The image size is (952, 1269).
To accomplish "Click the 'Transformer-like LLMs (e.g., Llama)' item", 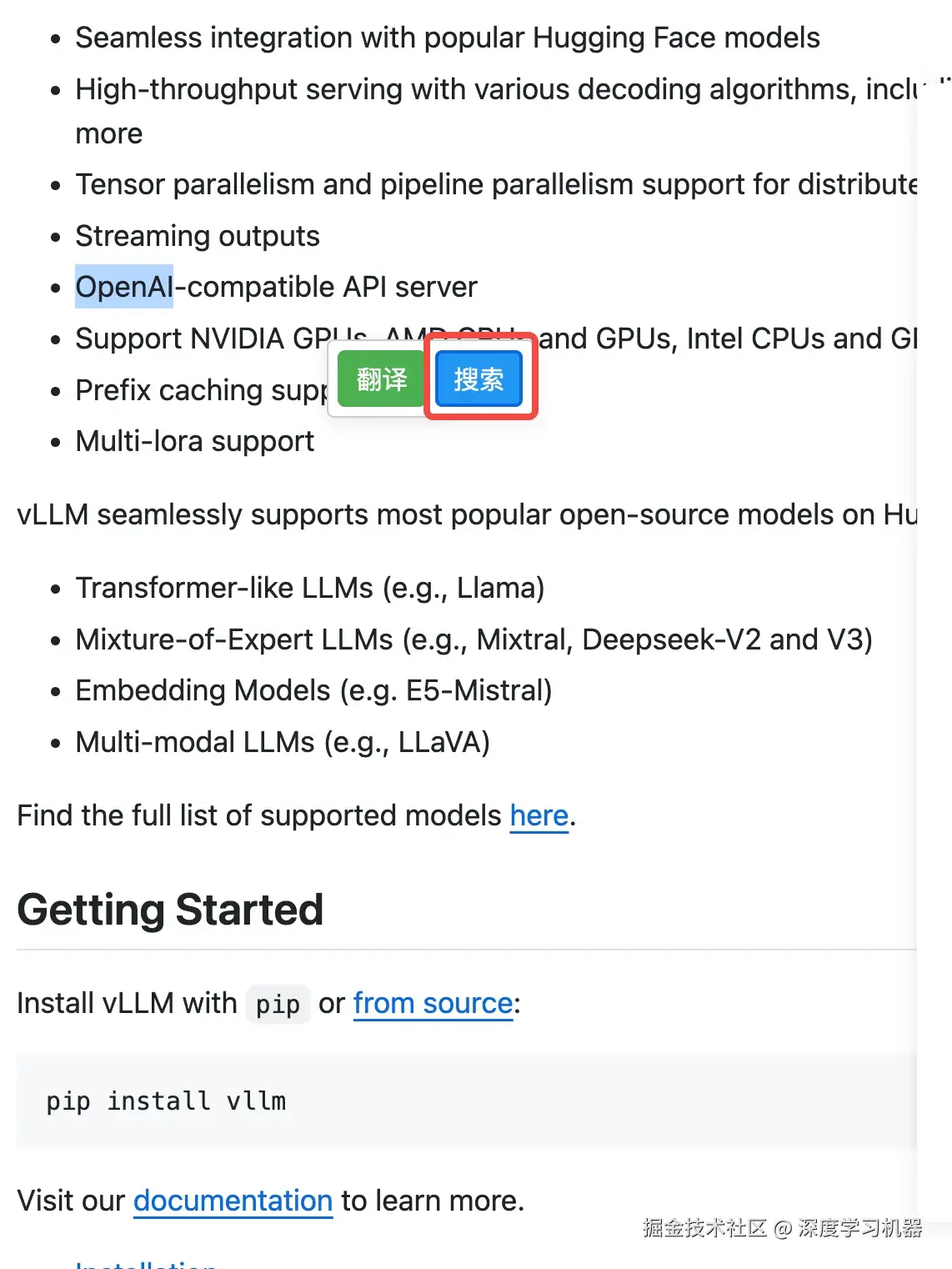I will (310, 588).
